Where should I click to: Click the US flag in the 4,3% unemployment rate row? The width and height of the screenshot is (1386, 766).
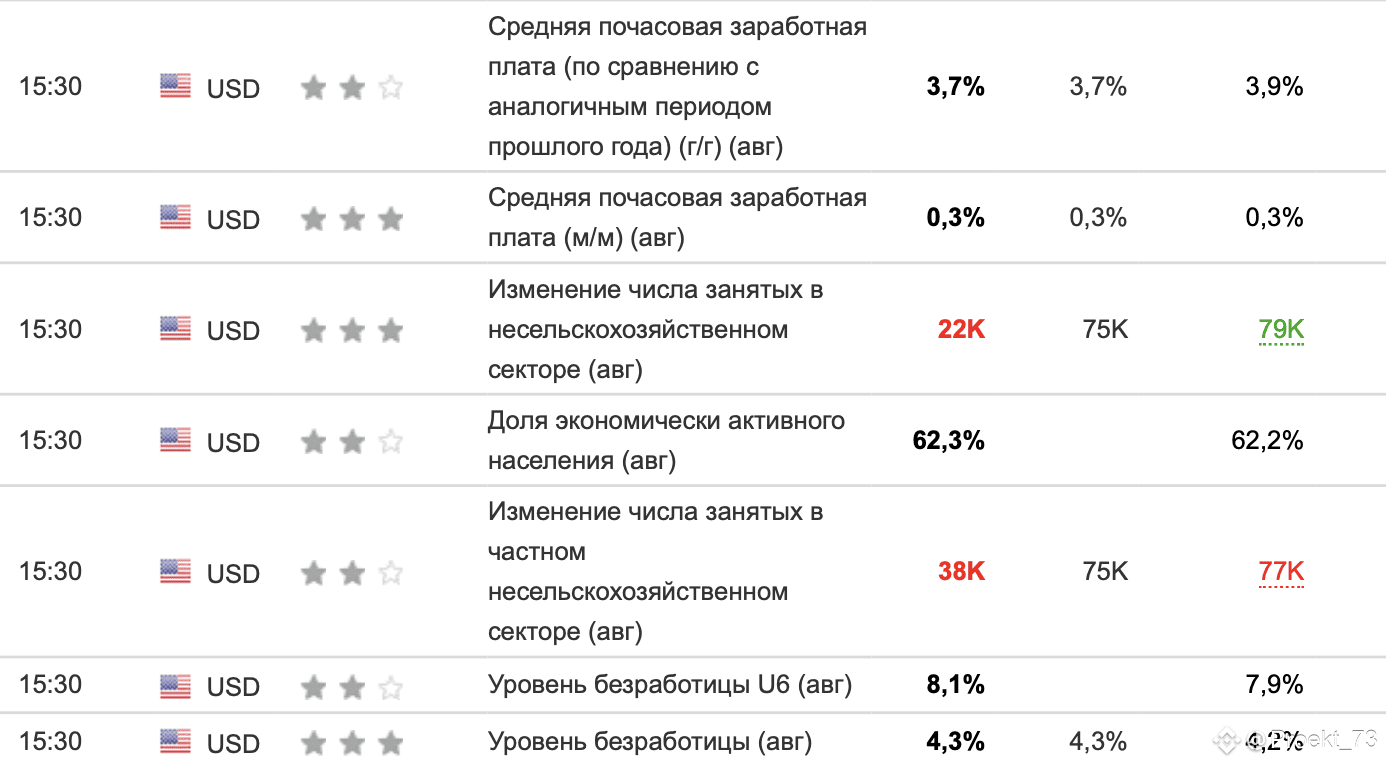(x=175, y=742)
